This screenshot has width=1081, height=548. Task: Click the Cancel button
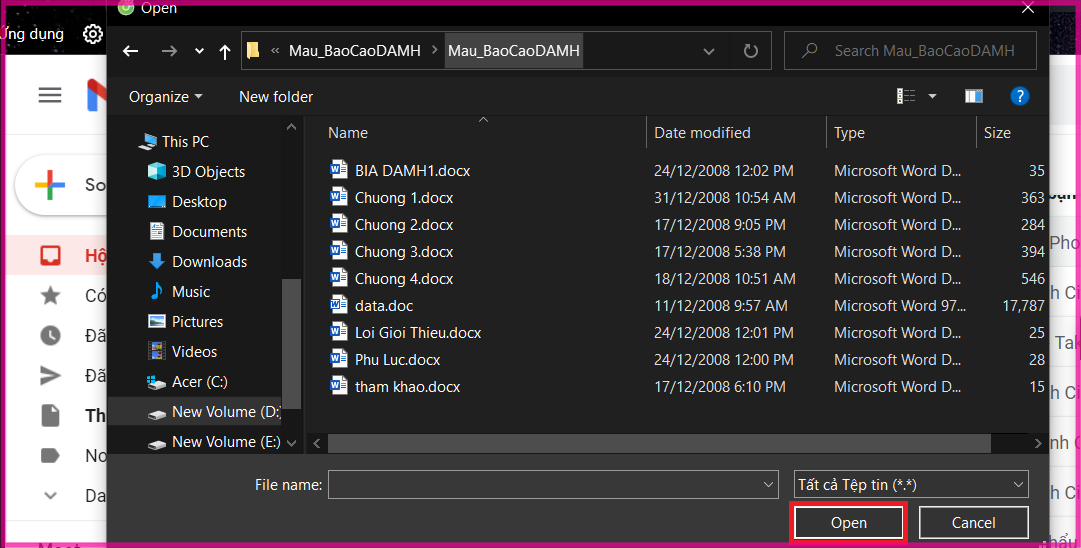[x=973, y=522]
